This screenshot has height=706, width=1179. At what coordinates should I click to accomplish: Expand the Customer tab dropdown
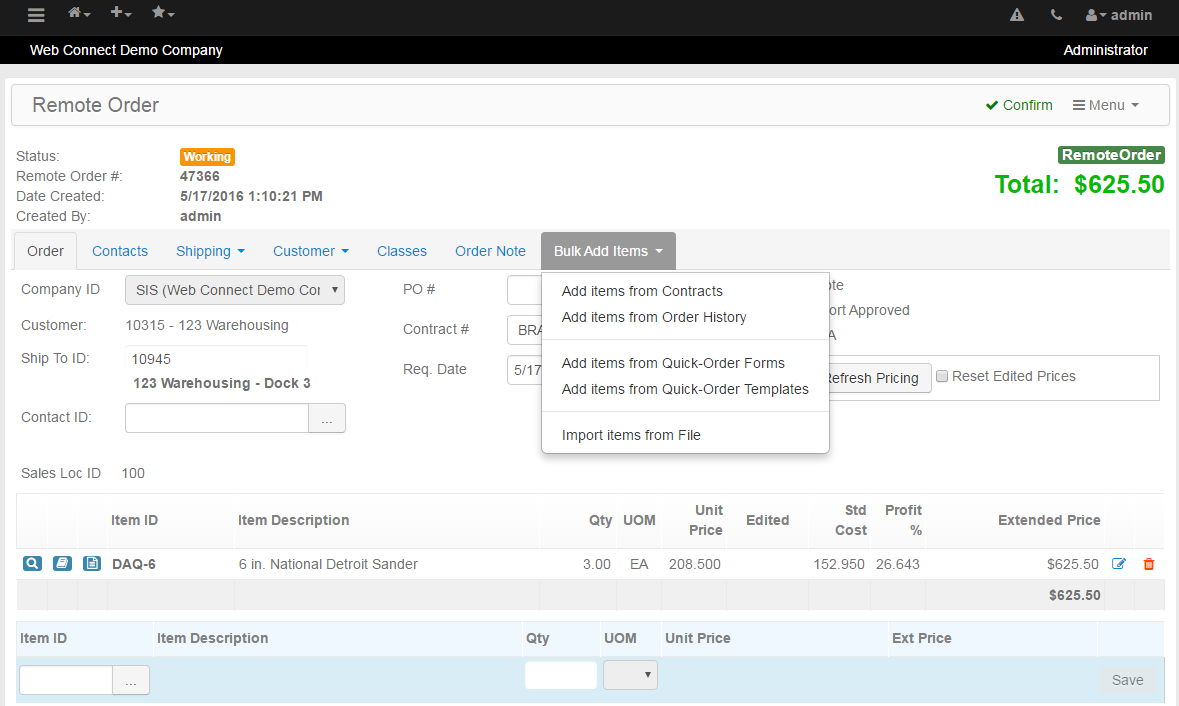(311, 251)
